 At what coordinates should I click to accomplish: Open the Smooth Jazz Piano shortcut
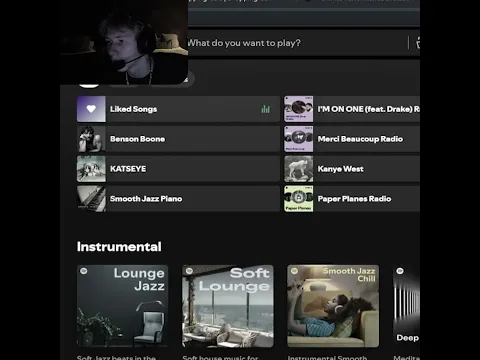[178, 199]
